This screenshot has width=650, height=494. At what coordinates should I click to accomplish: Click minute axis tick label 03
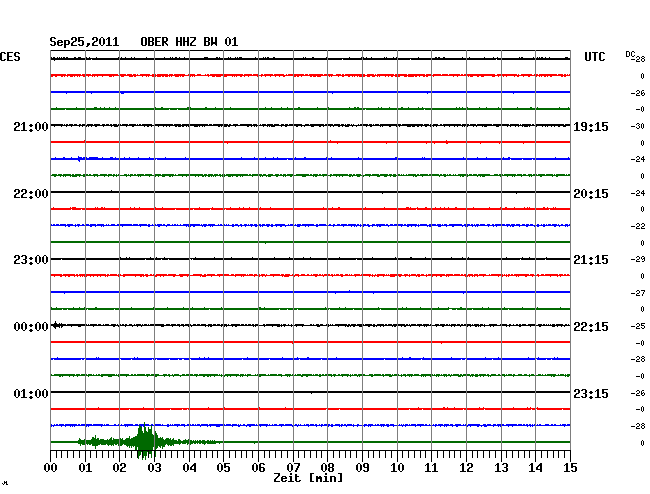click(154, 468)
